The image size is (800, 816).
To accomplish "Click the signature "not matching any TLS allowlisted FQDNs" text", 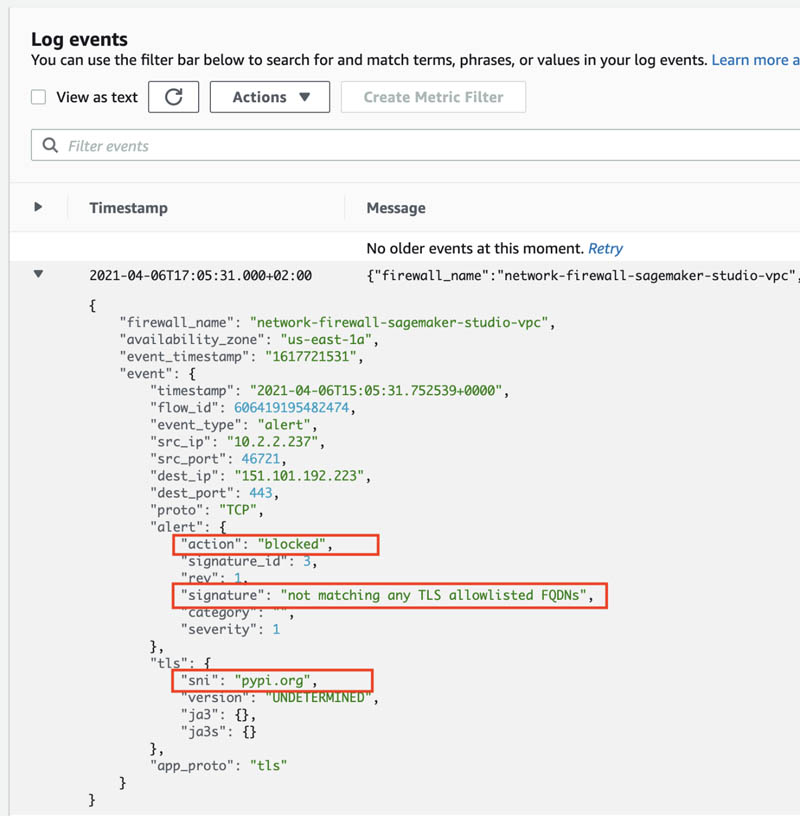I will 434,595.
